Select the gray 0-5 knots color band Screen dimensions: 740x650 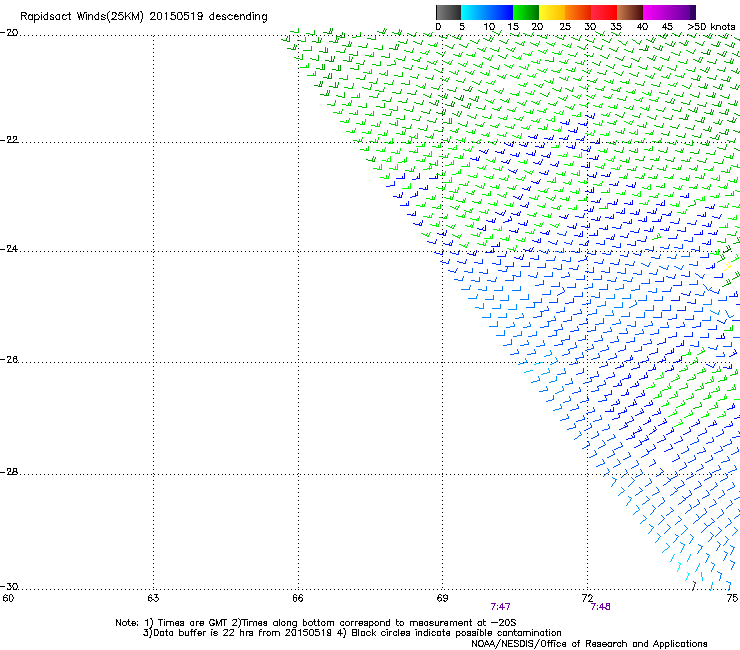click(x=448, y=12)
